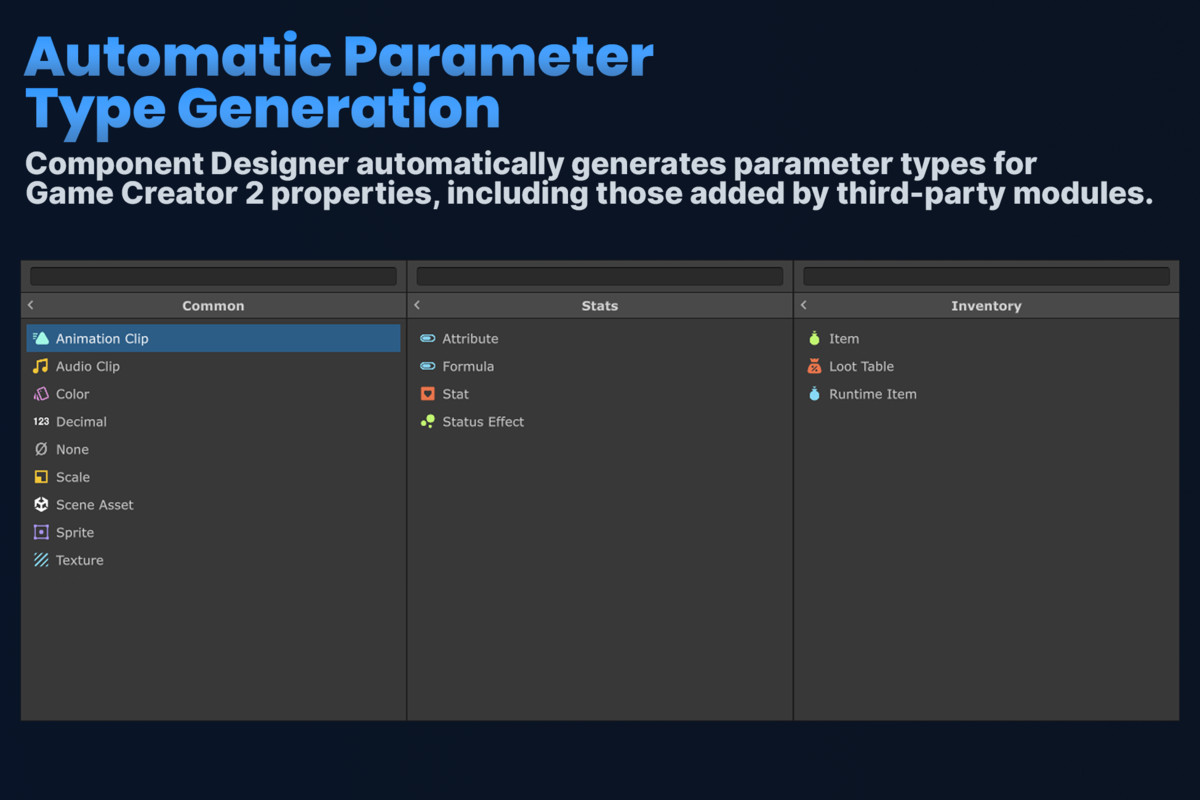The width and height of the screenshot is (1200, 800).
Task: Click the Common header title
Action: pyautogui.click(x=213, y=306)
